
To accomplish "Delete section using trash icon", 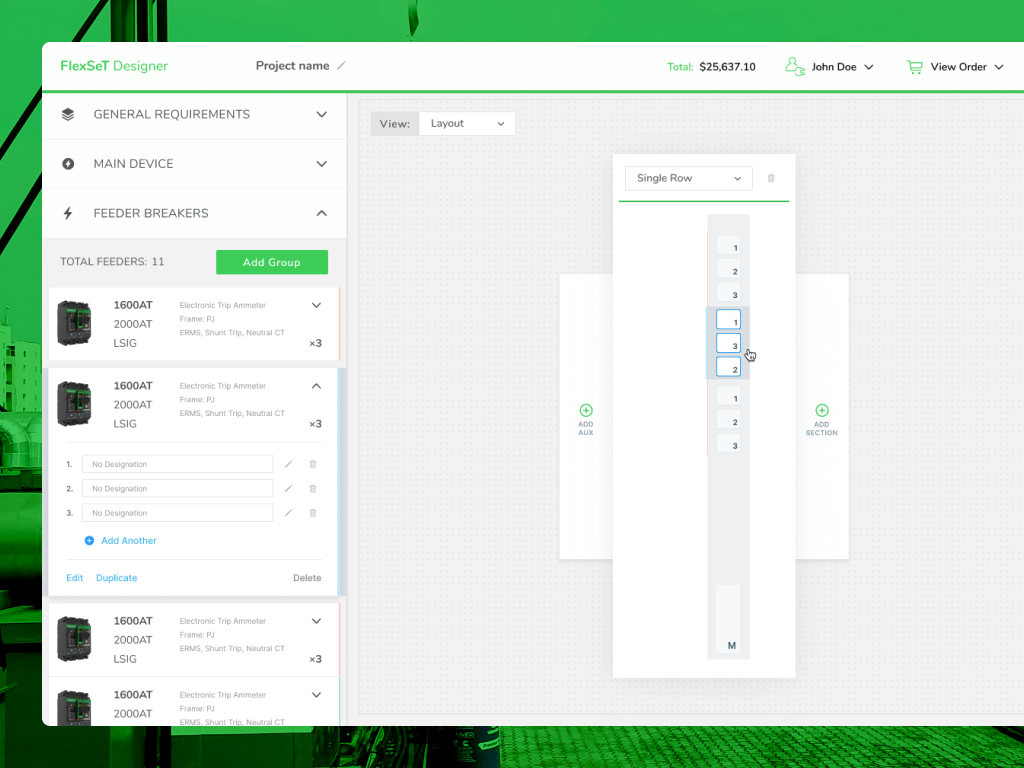I will pos(771,178).
